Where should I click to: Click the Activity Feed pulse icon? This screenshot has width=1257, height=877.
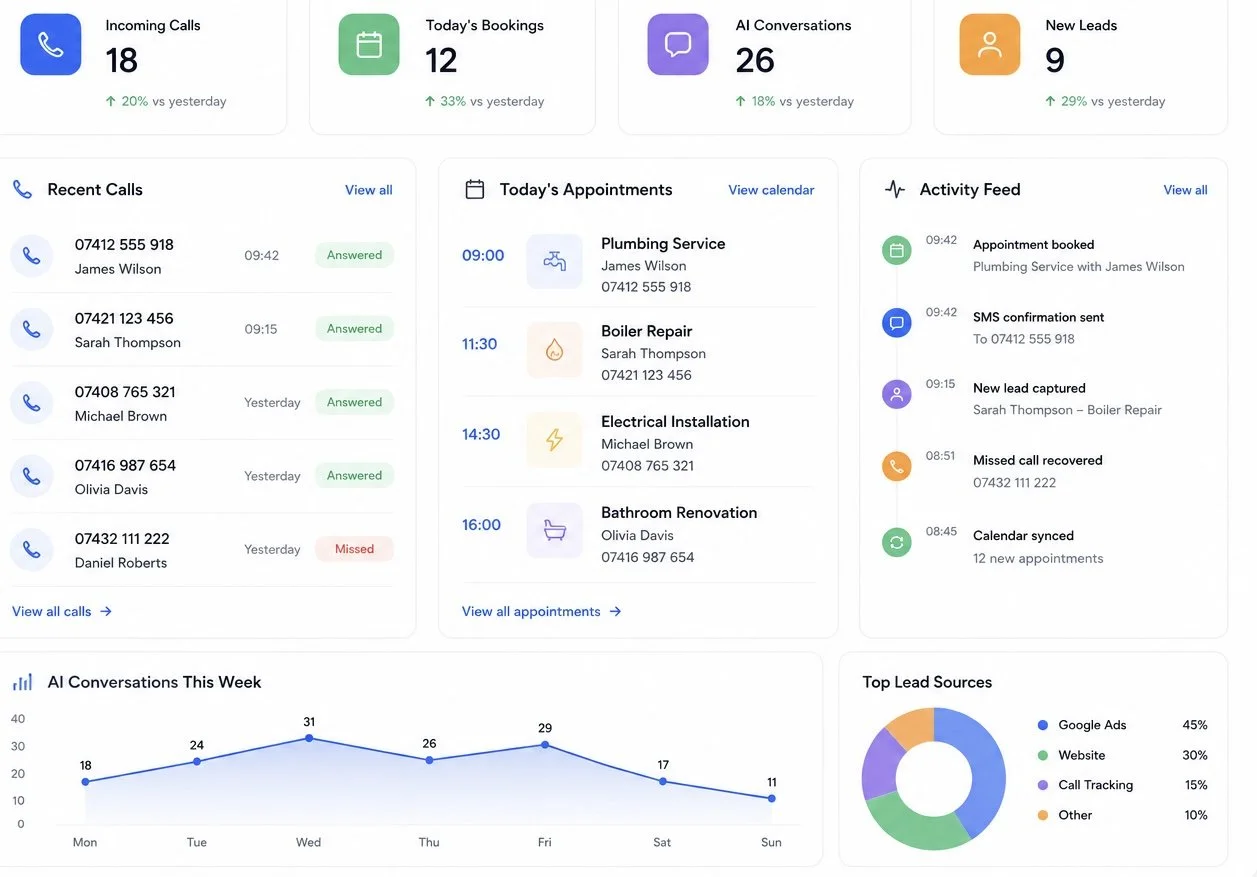click(x=895, y=189)
